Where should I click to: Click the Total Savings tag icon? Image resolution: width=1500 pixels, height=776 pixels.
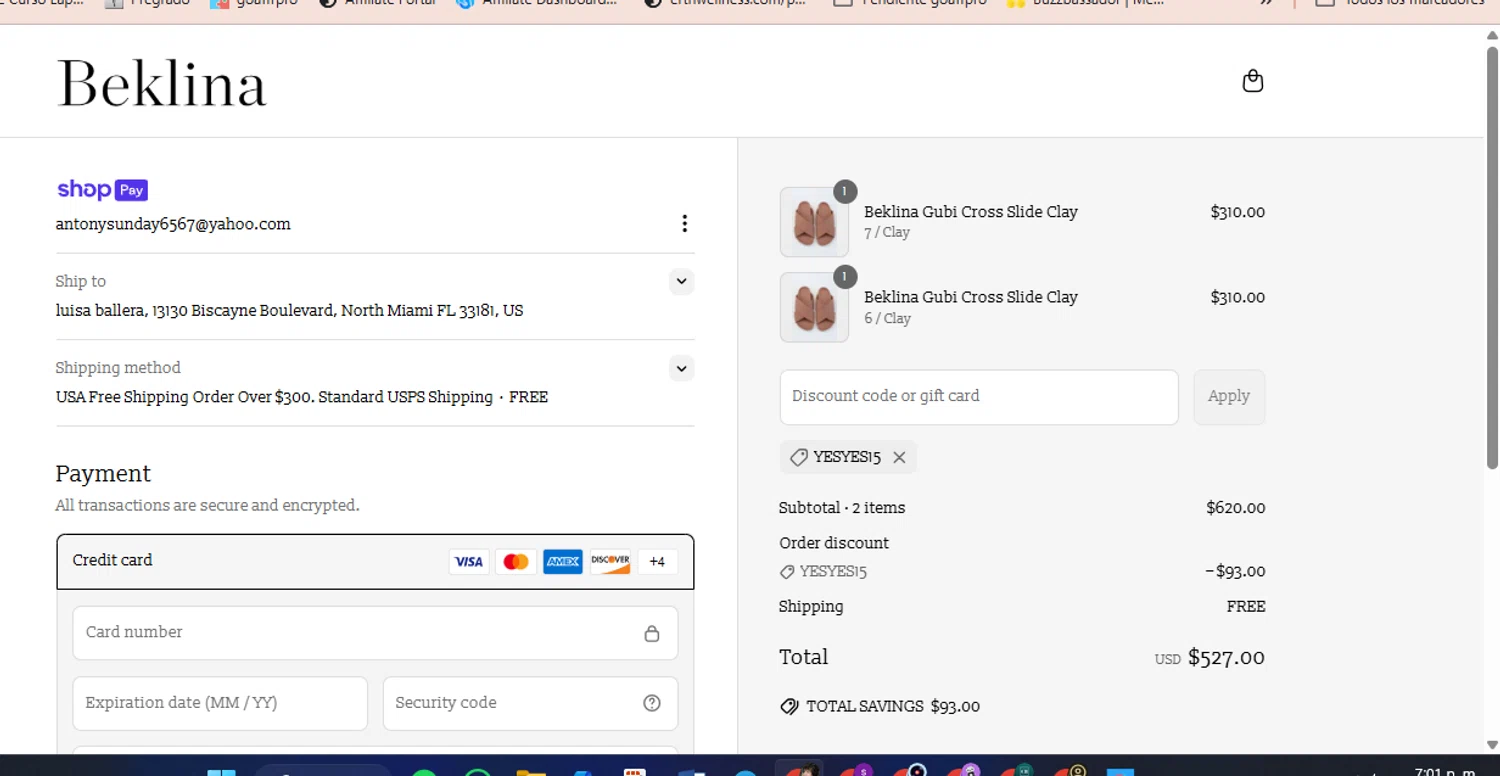(x=789, y=706)
